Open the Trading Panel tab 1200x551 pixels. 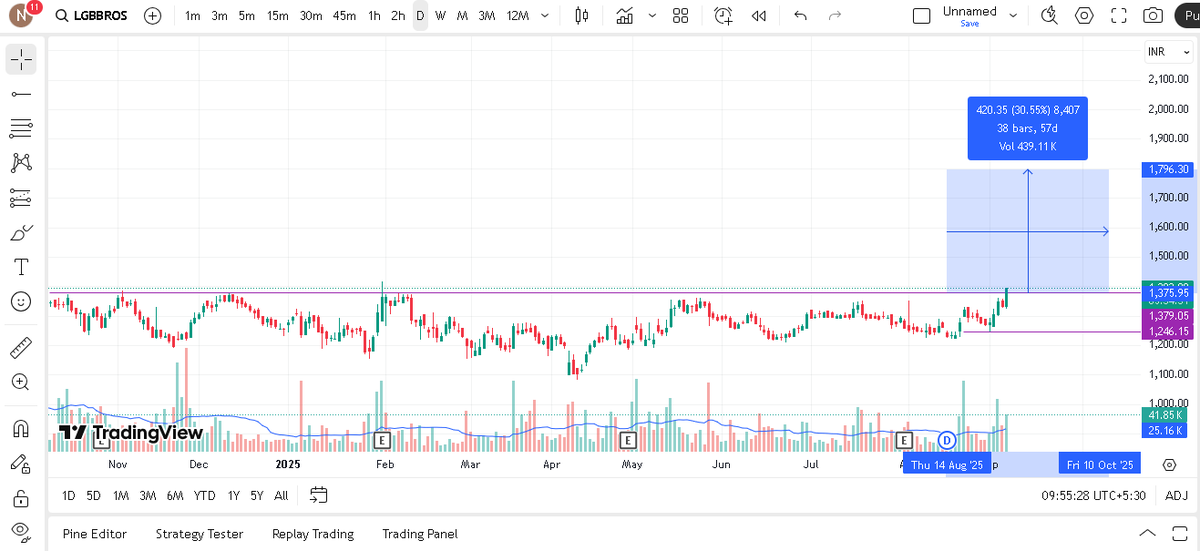point(420,534)
